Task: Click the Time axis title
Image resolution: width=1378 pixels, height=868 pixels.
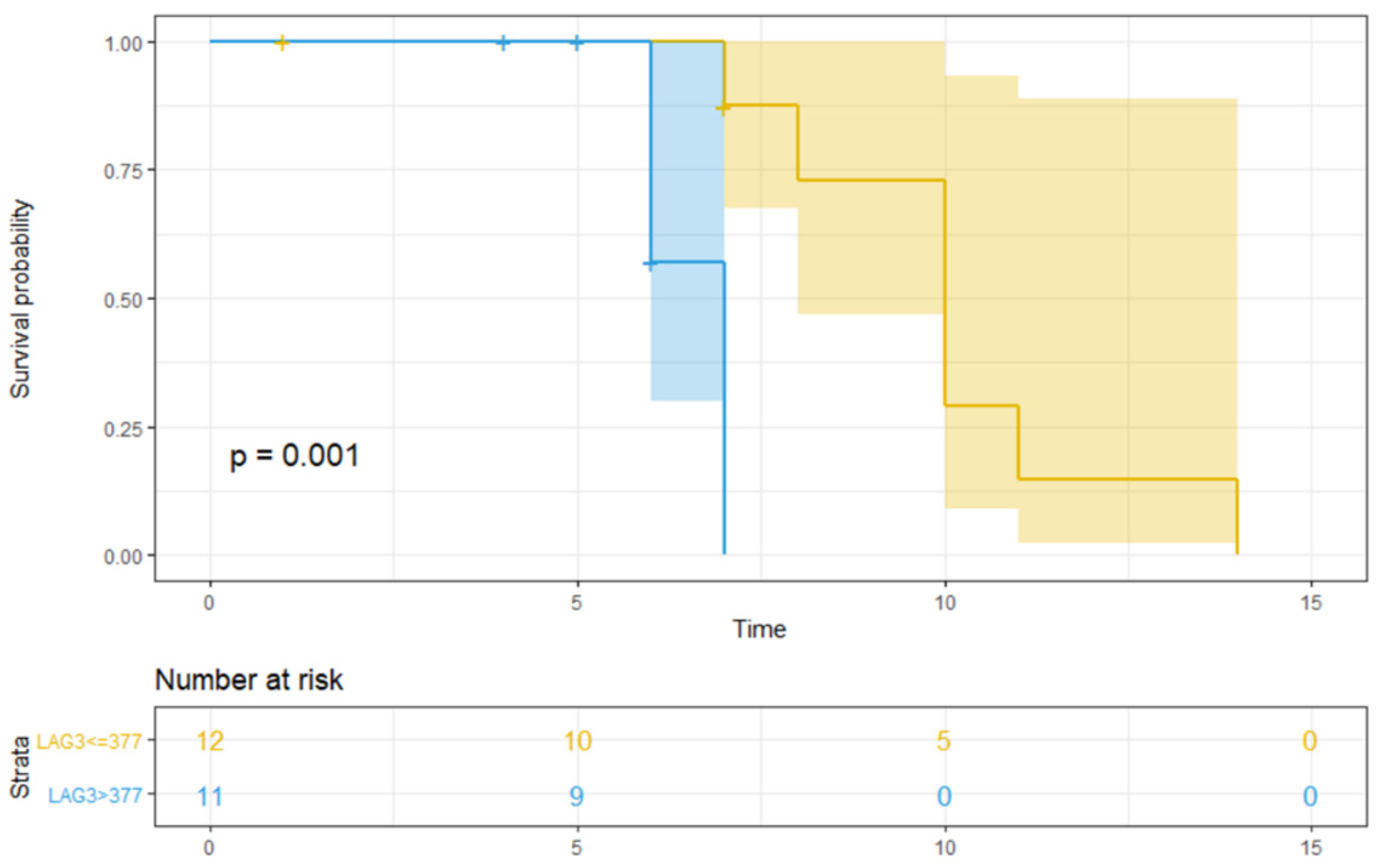Action: 760,629
